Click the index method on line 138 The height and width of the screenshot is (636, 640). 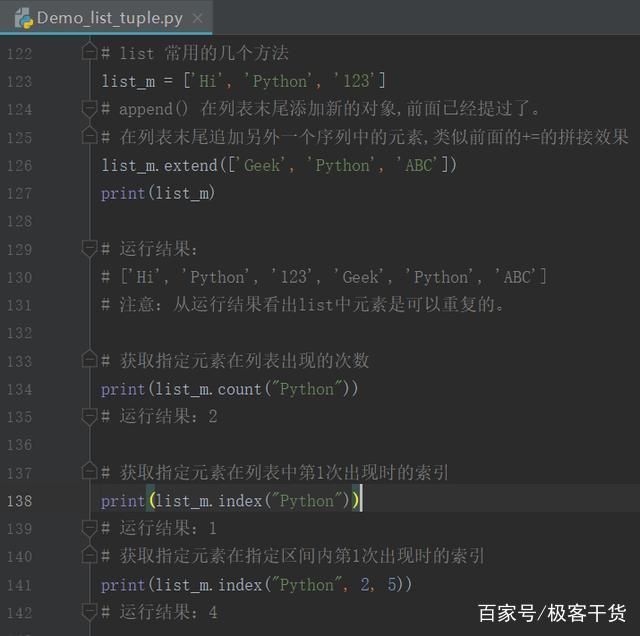[x=240, y=500]
